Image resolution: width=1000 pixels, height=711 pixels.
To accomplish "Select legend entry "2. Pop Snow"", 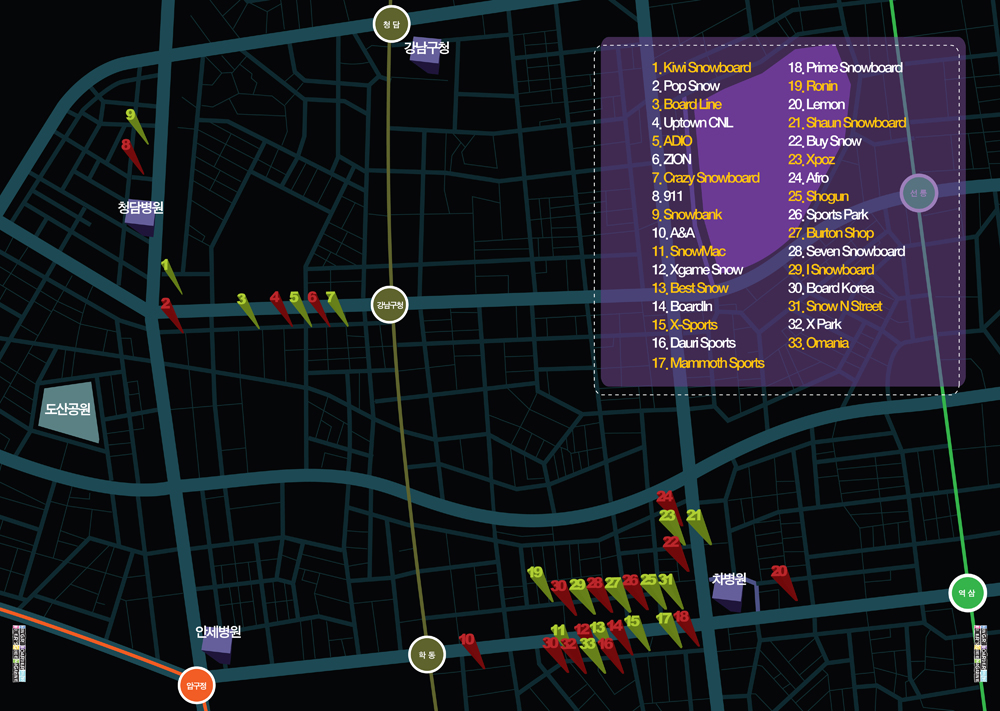I will pos(686,86).
